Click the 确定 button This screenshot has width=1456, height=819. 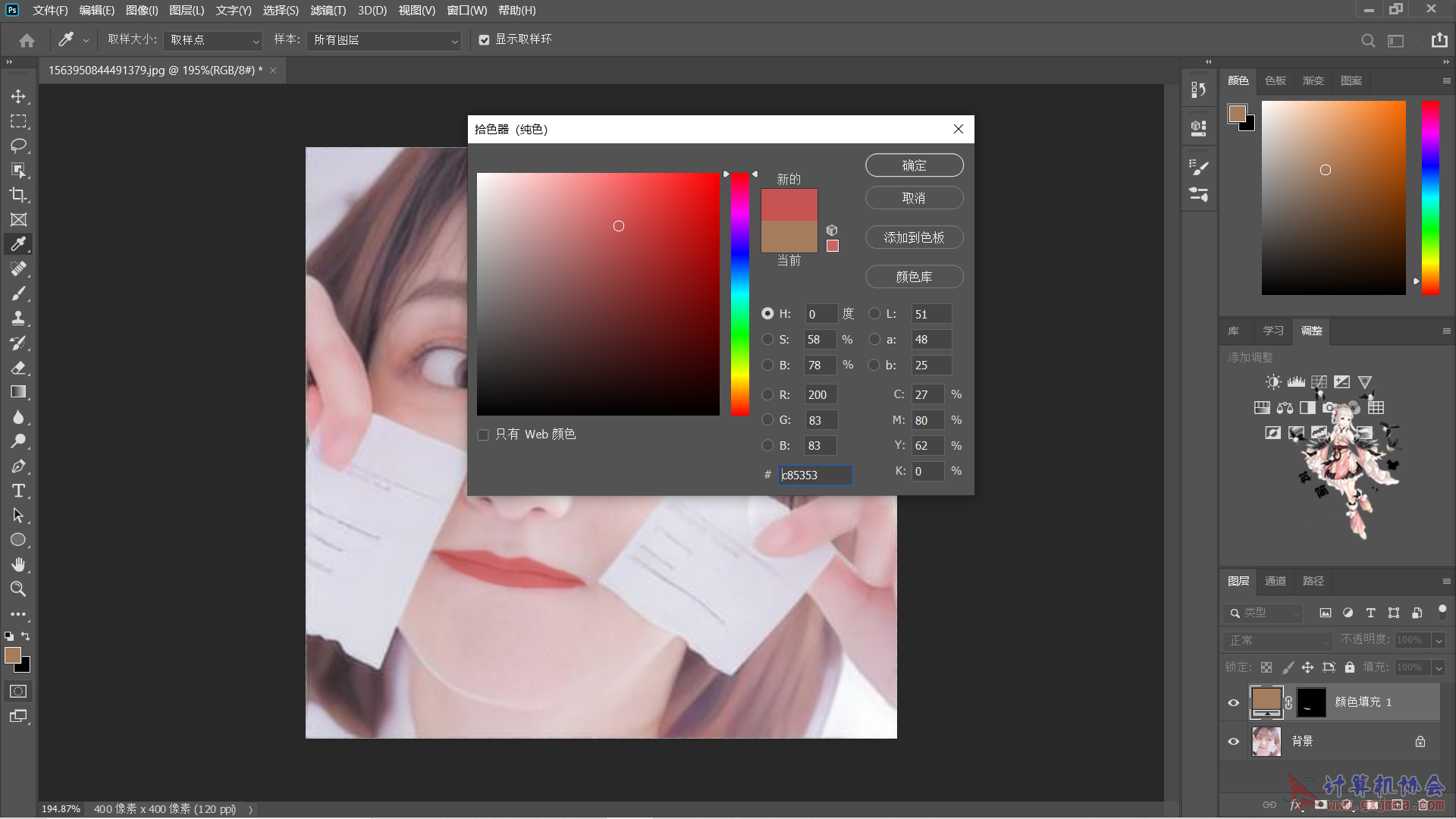(914, 165)
